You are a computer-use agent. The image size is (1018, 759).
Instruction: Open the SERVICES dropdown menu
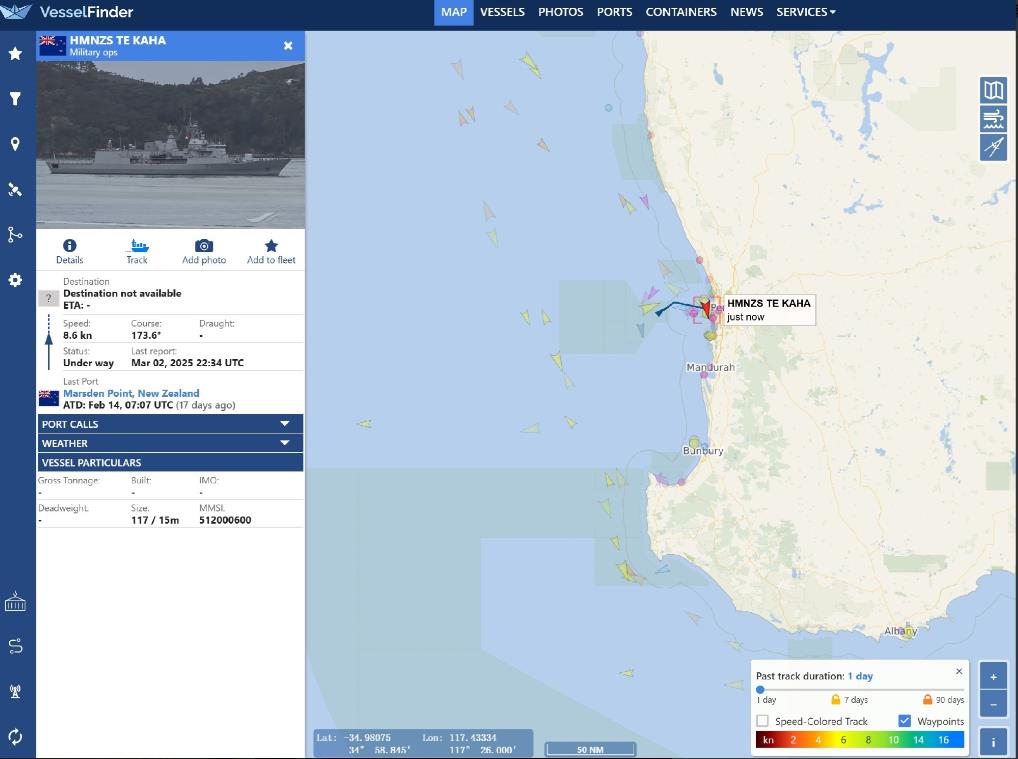point(806,12)
